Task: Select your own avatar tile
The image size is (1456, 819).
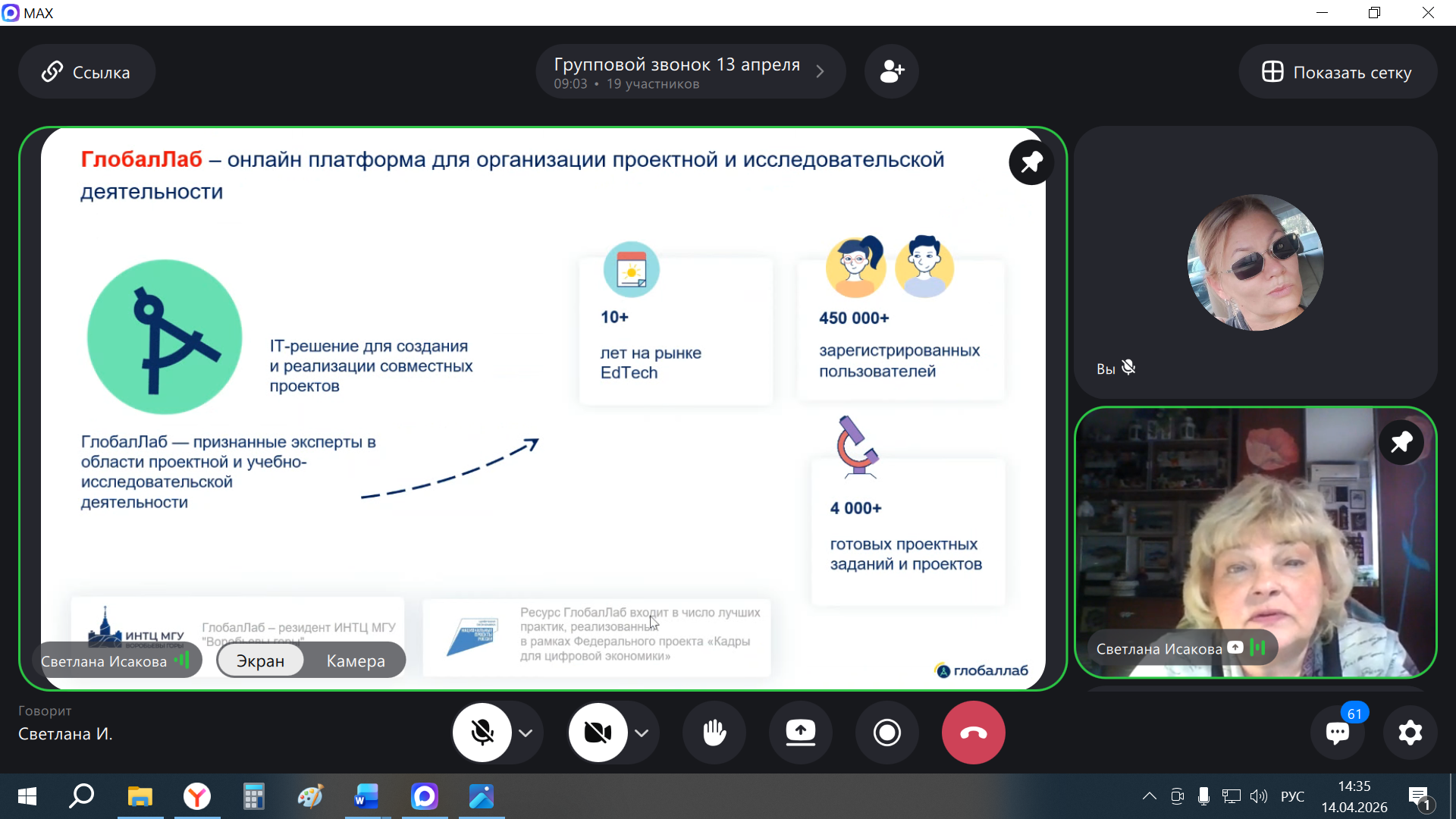Action: 1256,262
